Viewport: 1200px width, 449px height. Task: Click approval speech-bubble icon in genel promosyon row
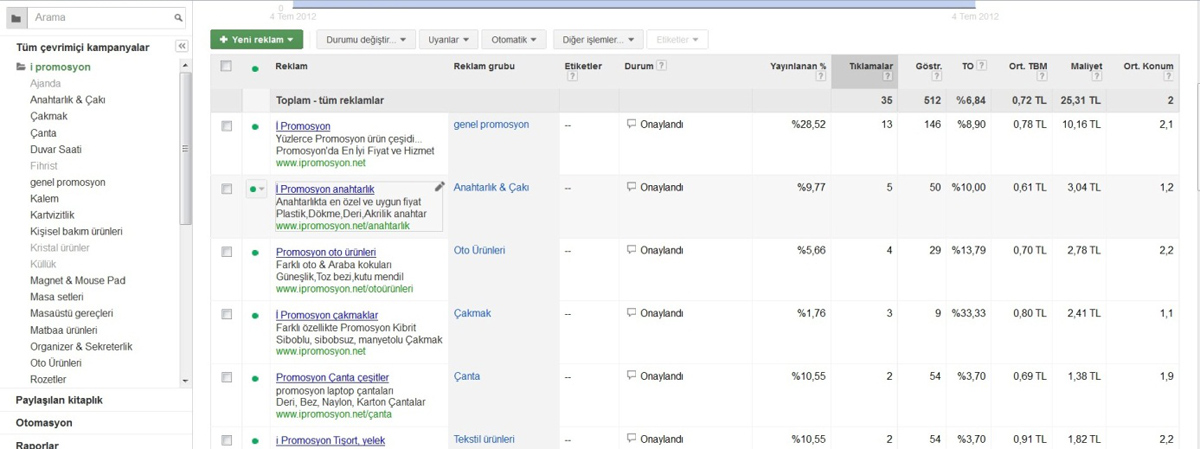(631, 124)
